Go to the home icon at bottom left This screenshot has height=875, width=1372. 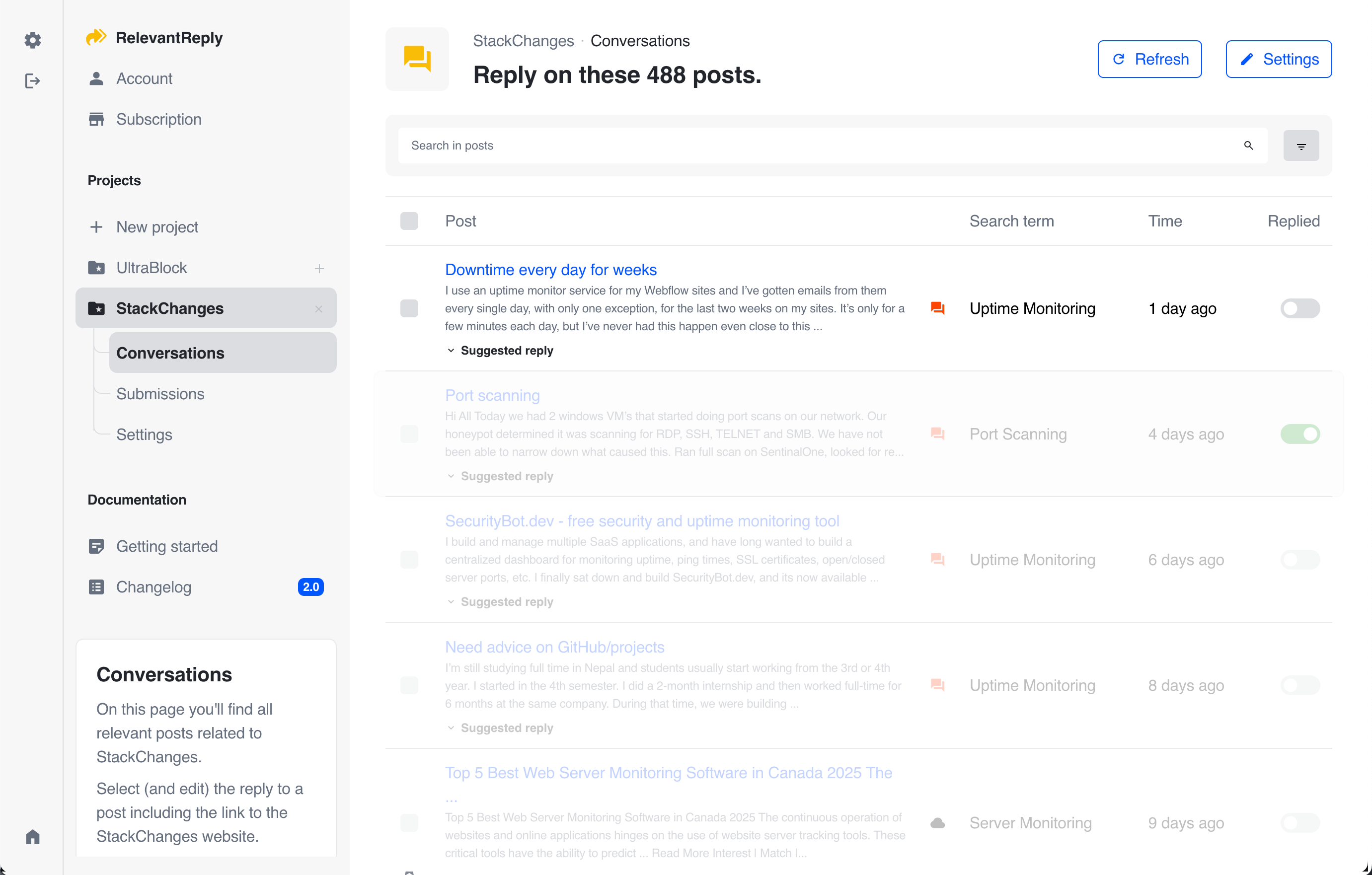[32, 836]
